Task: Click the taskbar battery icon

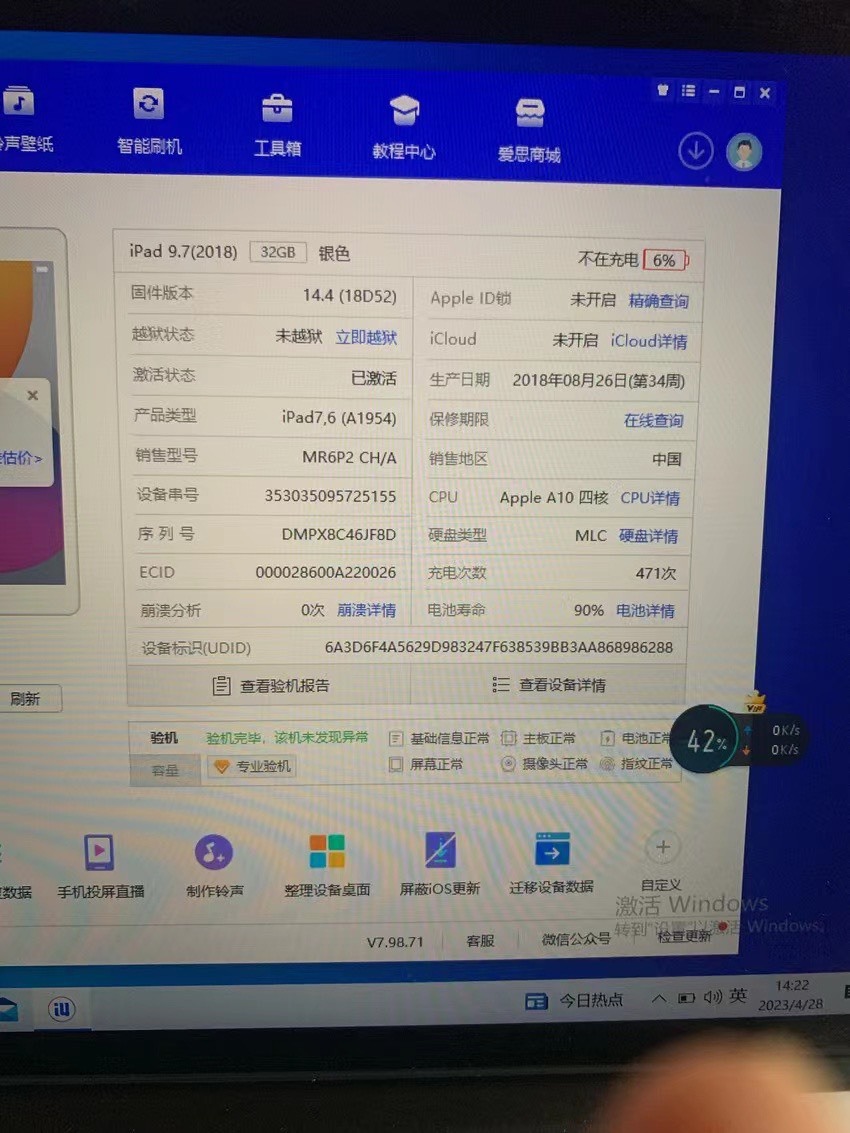Action: click(x=686, y=998)
